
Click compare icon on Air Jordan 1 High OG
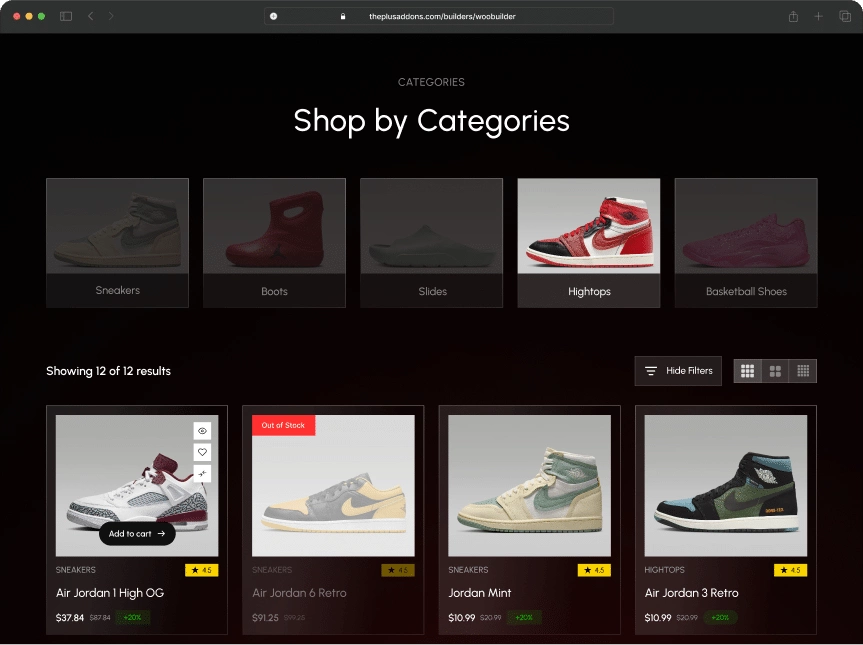pyautogui.click(x=203, y=473)
